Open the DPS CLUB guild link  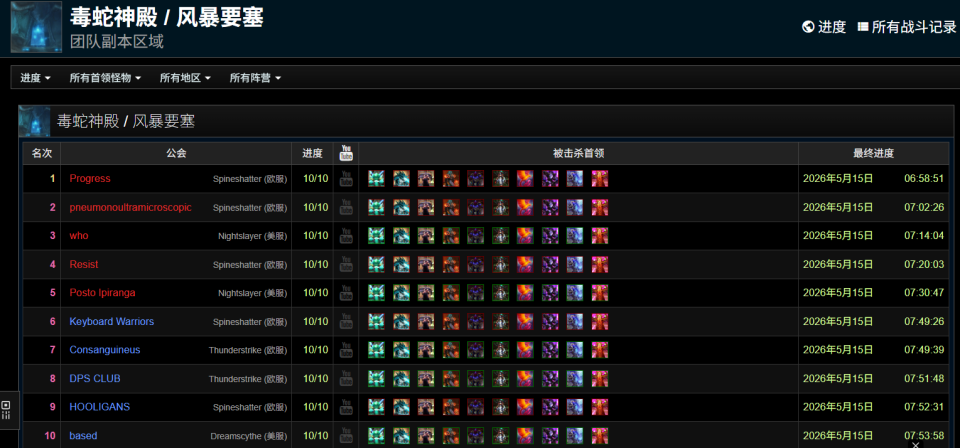coord(95,379)
